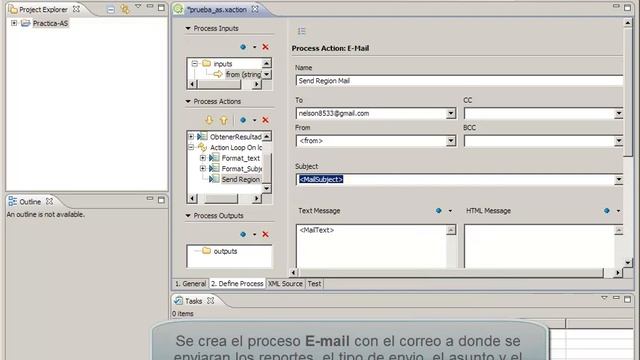
Task: Select the Tasks view tab
Action: 193,301
